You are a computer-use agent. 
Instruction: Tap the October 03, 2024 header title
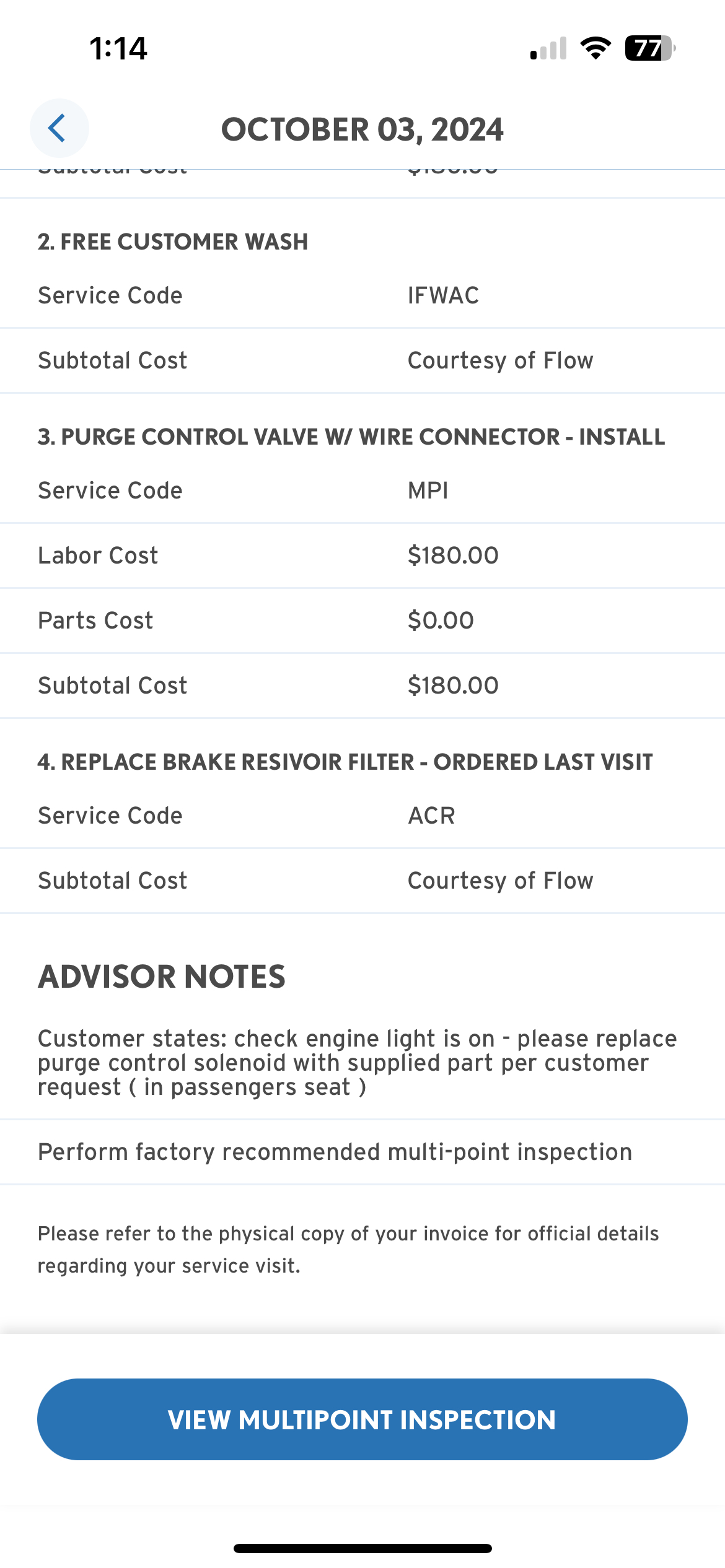point(362,129)
